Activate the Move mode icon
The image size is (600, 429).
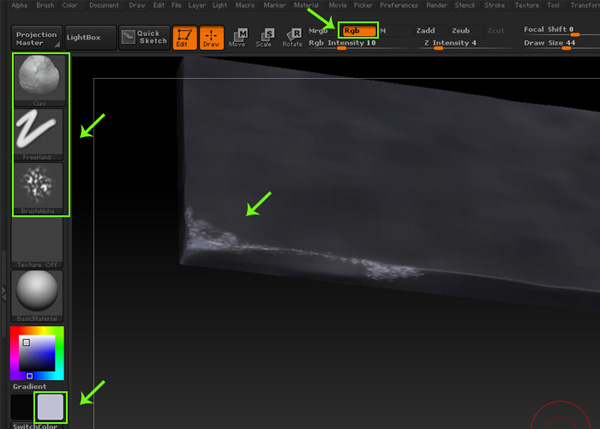(237, 38)
